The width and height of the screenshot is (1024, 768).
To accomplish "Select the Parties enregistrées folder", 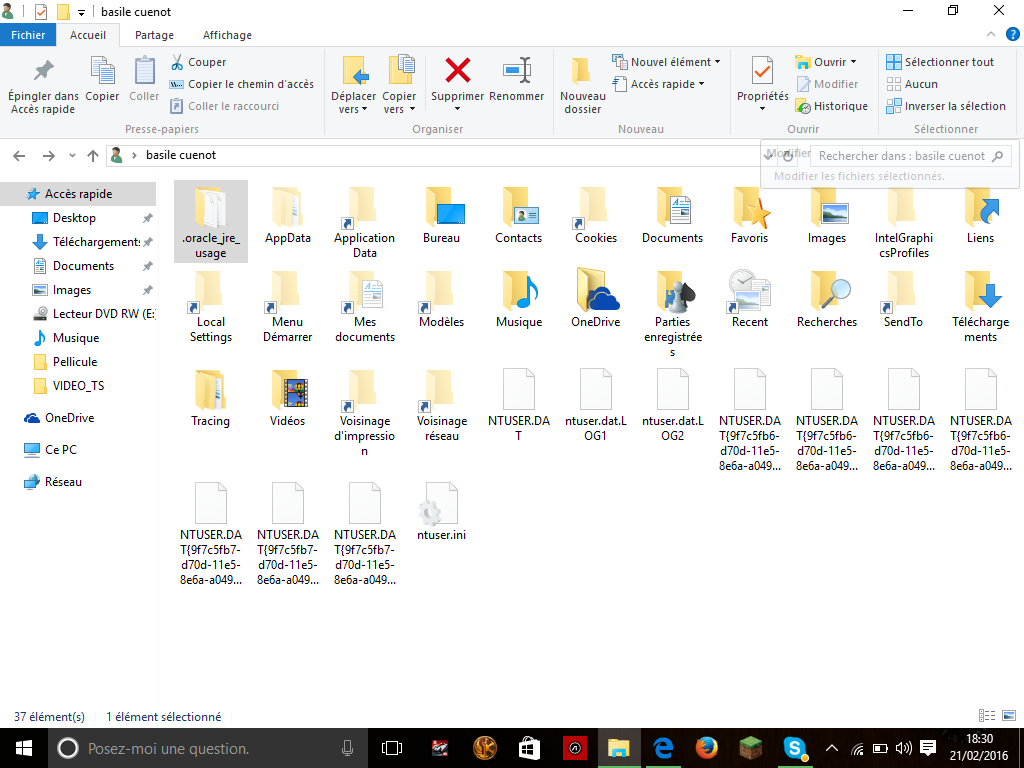I will click(x=673, y=314).
